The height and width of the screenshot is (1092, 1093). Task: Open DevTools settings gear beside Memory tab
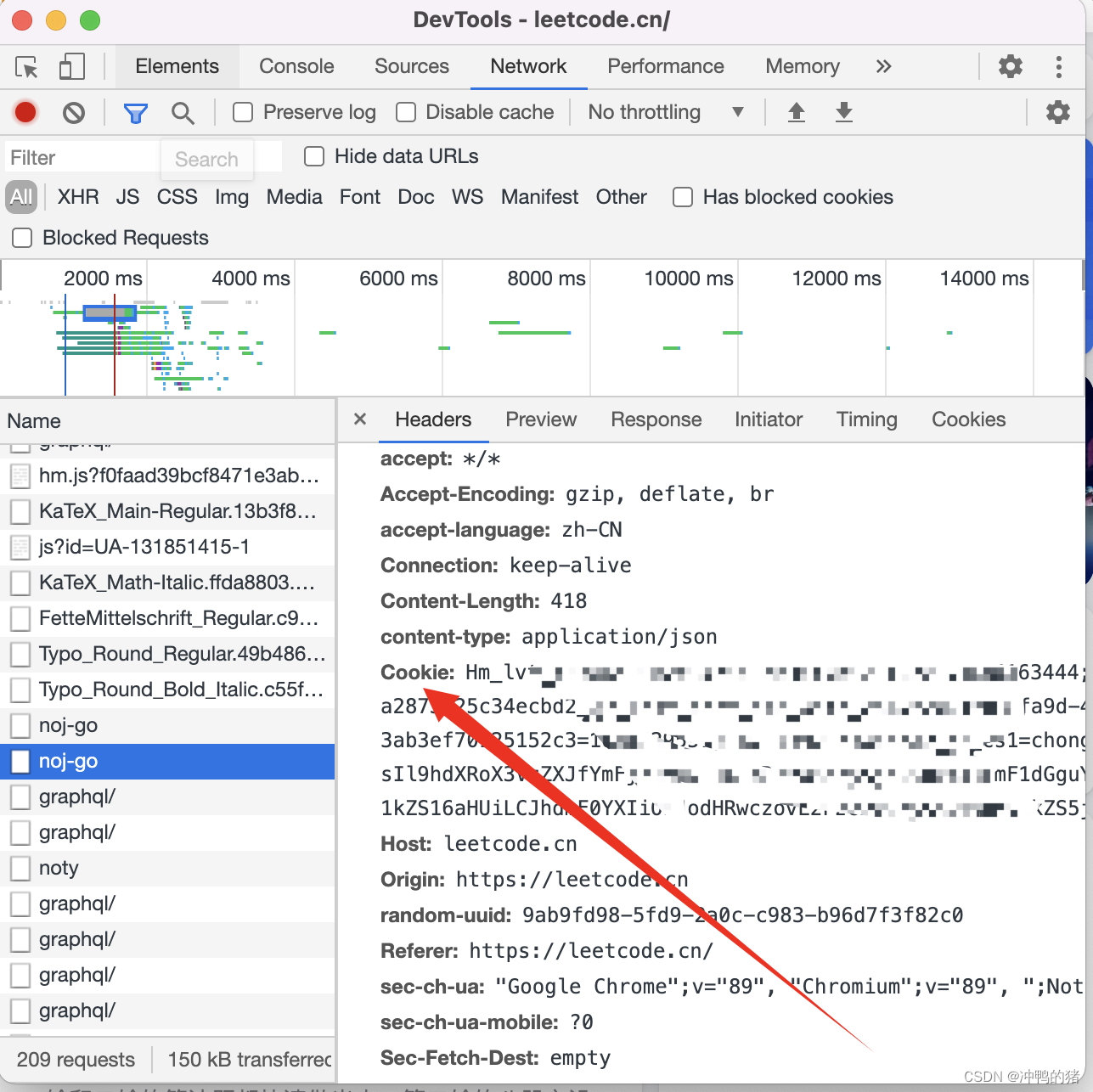(x=1010, y=66)
